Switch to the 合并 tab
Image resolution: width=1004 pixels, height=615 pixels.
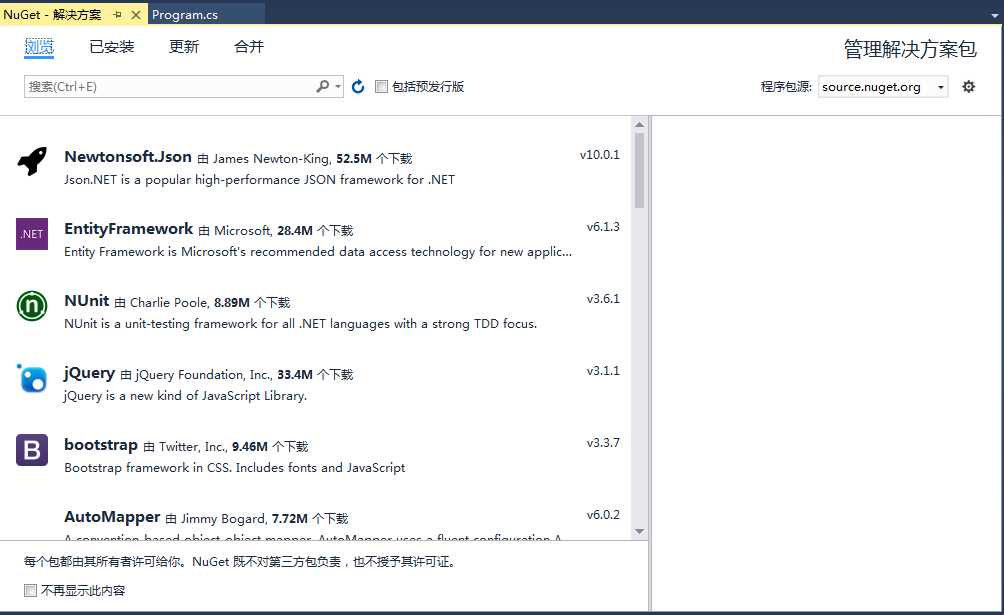pos(249,47)
